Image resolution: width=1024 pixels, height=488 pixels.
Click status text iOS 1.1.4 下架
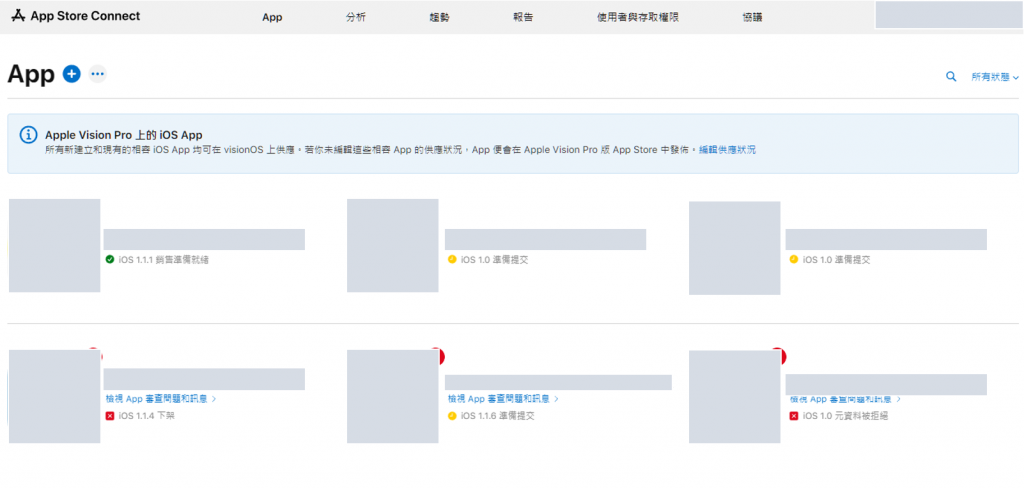[146, 415]
